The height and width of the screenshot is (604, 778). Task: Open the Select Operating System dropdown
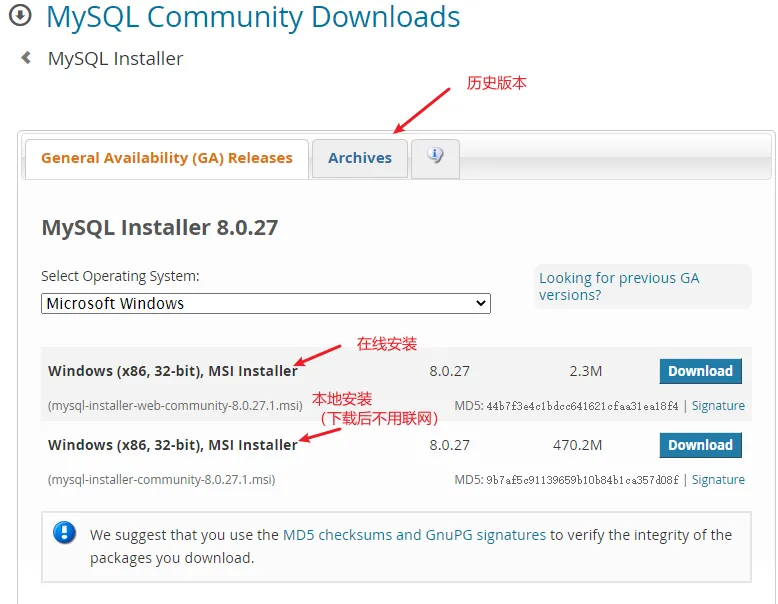[265, 303]
